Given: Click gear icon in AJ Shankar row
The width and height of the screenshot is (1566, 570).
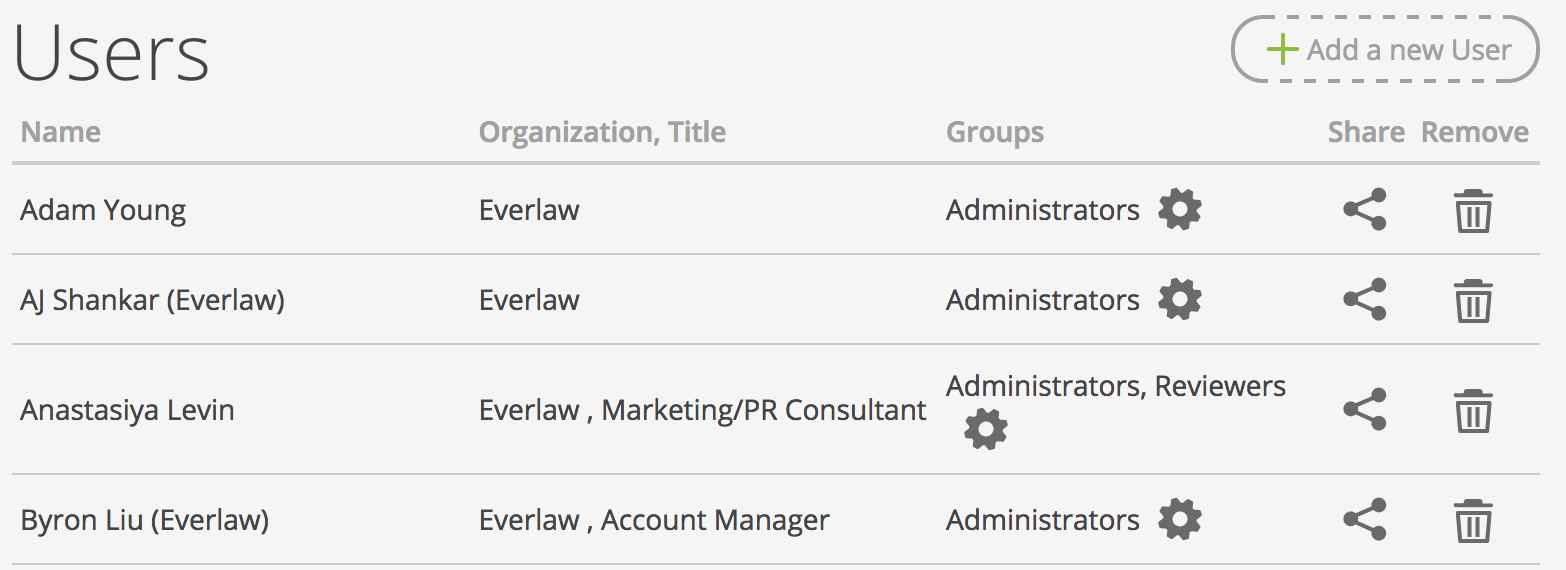Looking at the screenshot, I should (x=1180, y=300).
